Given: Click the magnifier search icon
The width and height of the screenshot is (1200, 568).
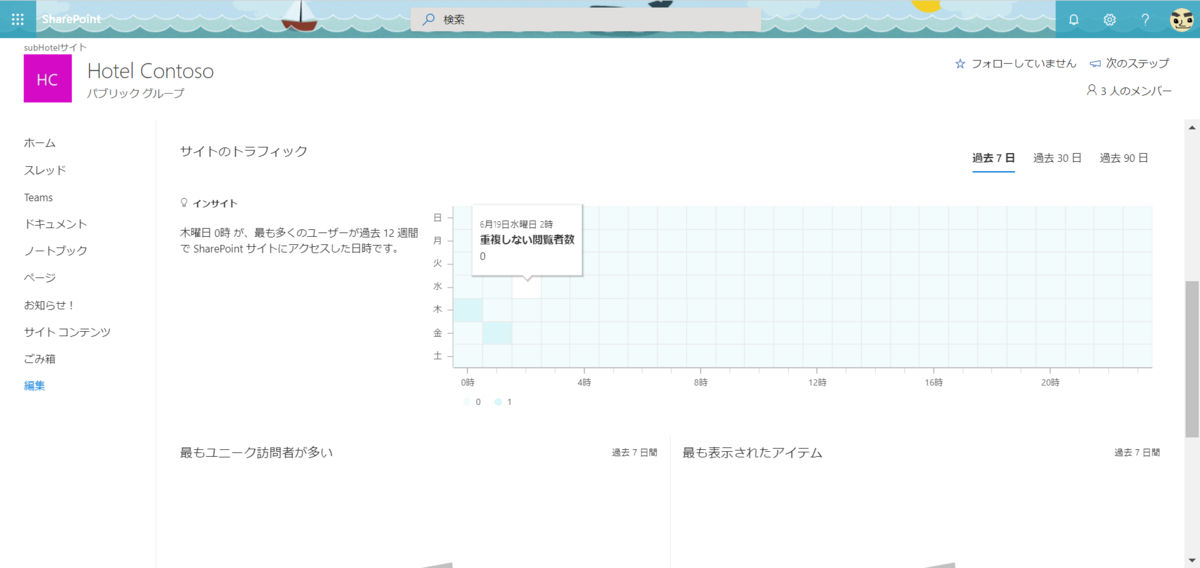Looking at the screenshot, I should pyautogui.click(x=429, y=19).
